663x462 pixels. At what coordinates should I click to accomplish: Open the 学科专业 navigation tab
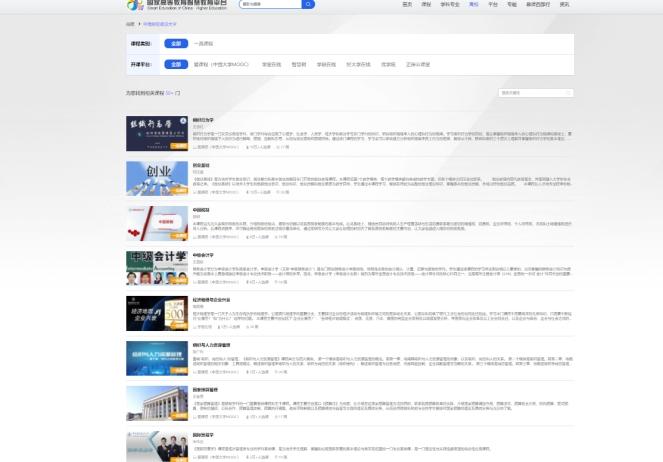coord(451,5)
